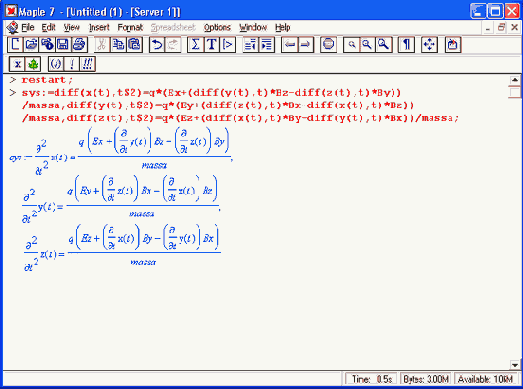Insert new execution group with [> icon
Image resolution: width=523 pixels, height=389 pixels.
tap(227, 45)
